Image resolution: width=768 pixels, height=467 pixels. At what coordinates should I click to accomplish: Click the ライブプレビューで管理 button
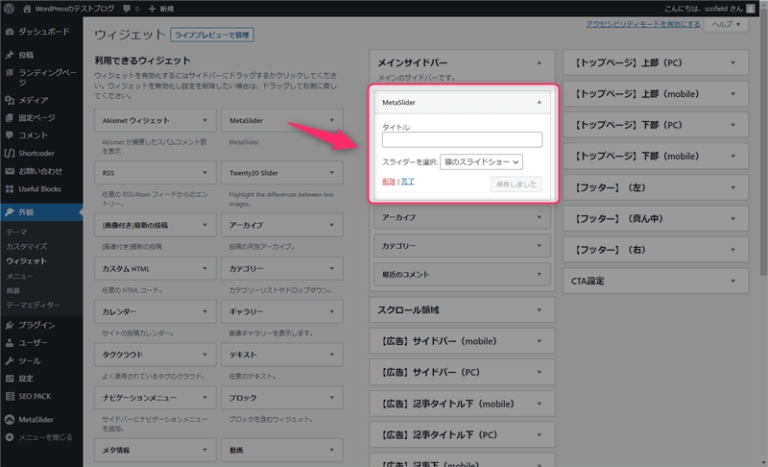click(x=211, y=35)
